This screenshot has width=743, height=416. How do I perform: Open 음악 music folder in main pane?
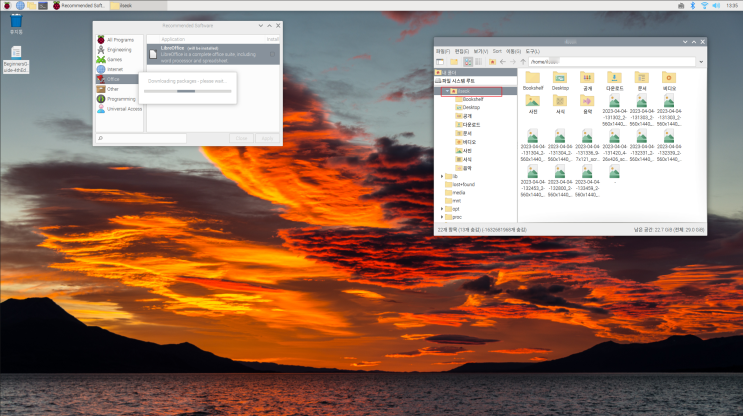(587, 105)
